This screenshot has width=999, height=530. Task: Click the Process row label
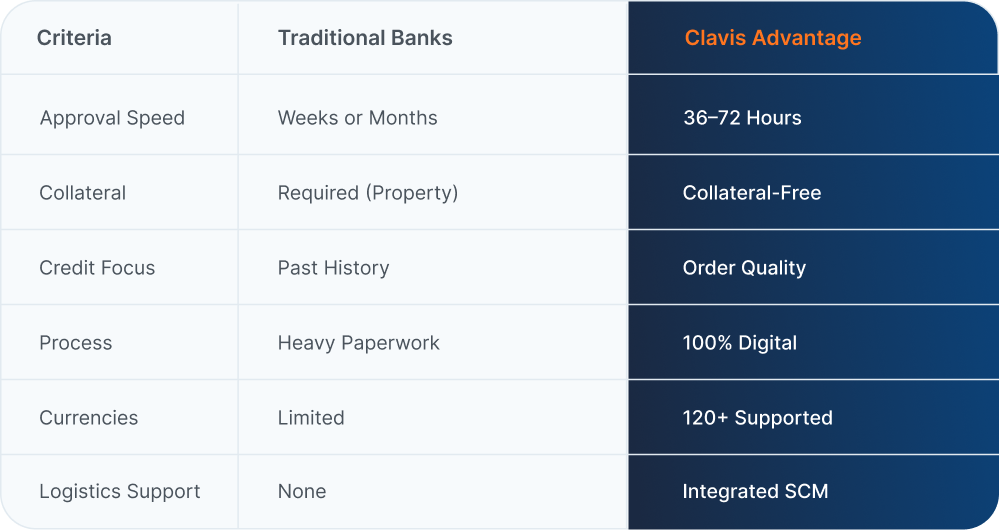click(75, 343)
